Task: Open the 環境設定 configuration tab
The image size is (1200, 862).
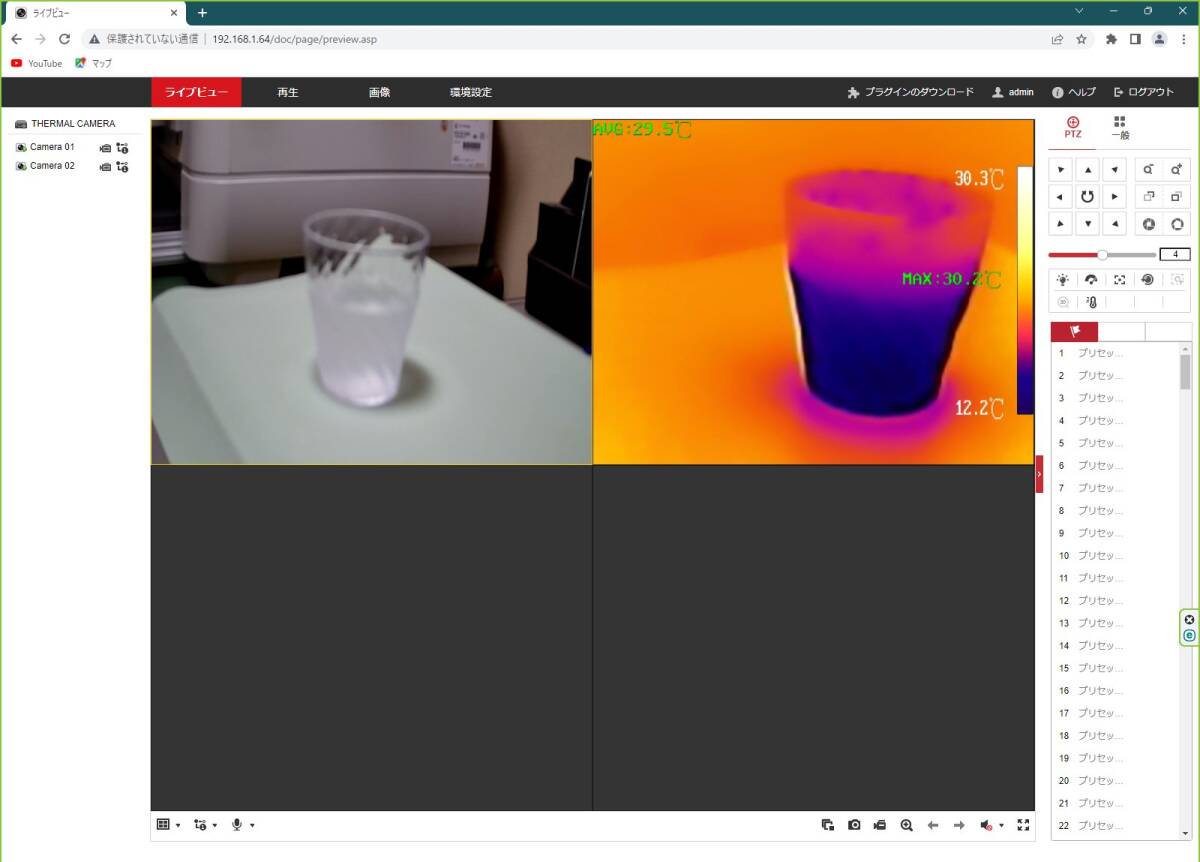Action: point(470,92)
